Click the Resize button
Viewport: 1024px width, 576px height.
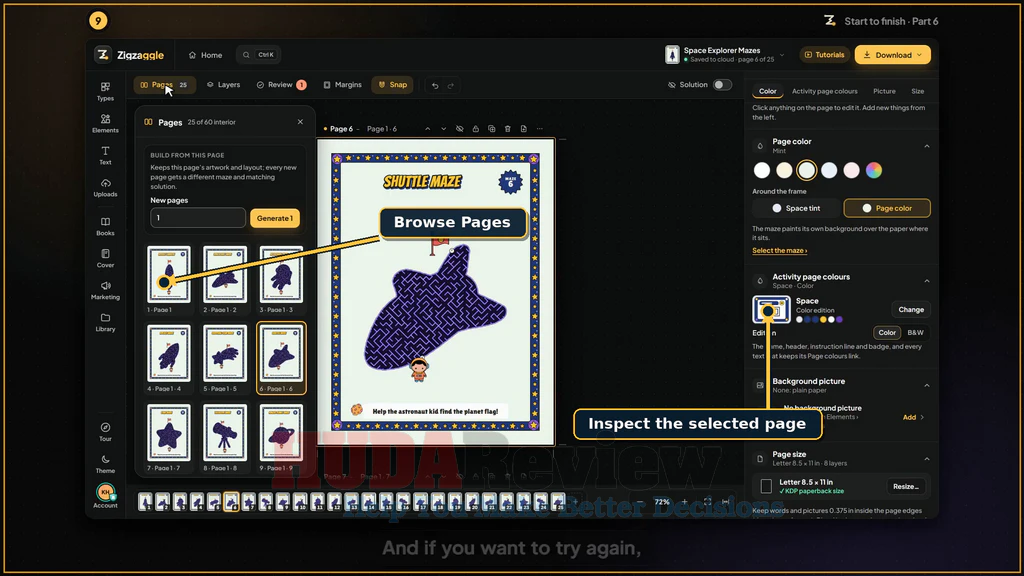pyautogui.click(x=905, y=487)
